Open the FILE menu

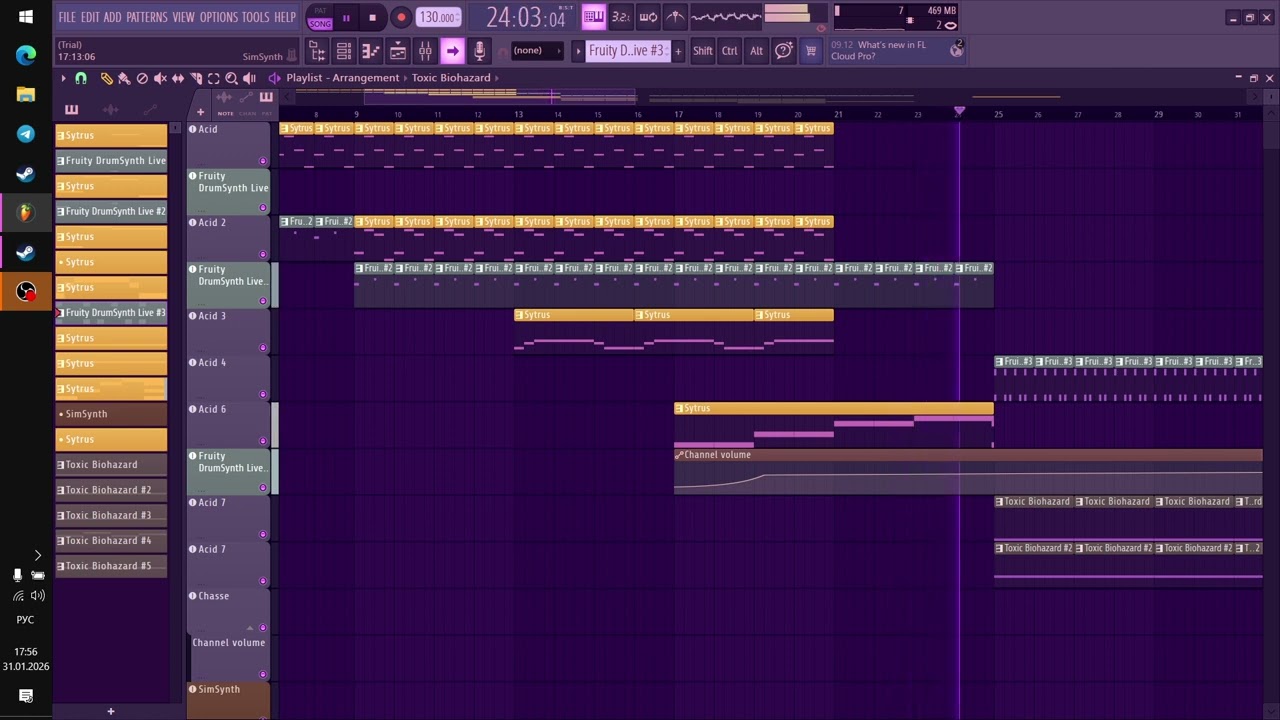(67, 17)
